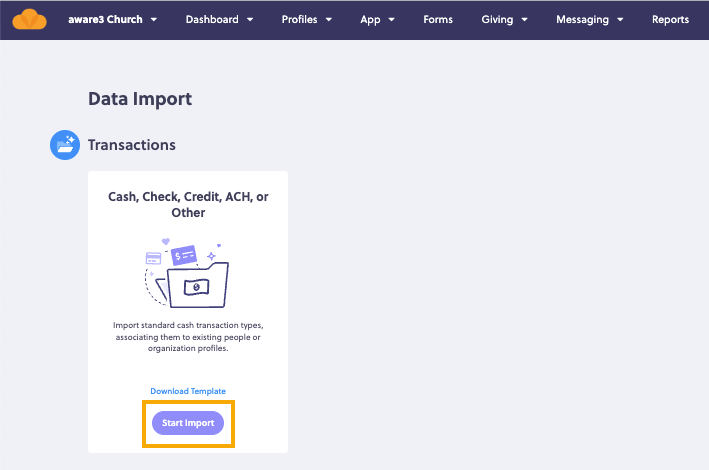Open the Giving menu item
The height and width of the screenshot is (470, 709).
tap(497, 20)
